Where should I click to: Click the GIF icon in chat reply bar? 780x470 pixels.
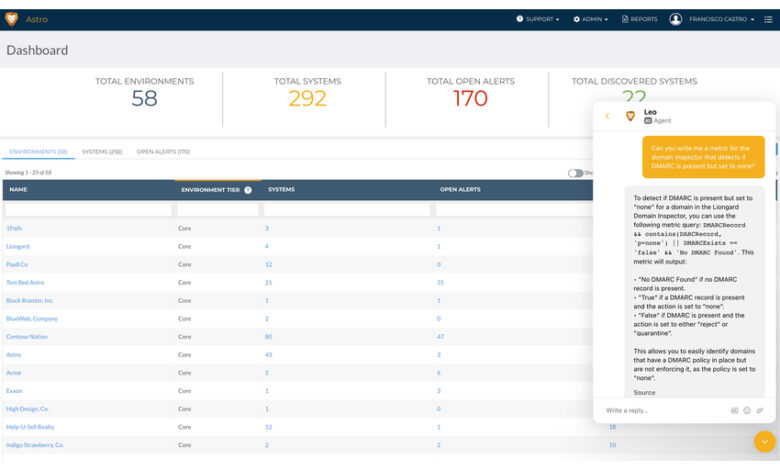tap(735, 410)
